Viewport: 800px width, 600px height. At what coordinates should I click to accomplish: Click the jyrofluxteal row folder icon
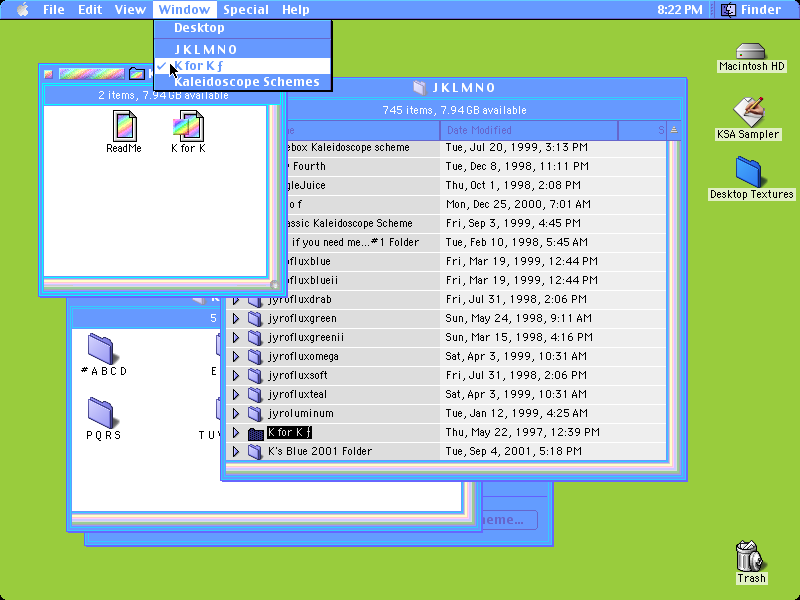pyautogui.click(x=255, y=394)
